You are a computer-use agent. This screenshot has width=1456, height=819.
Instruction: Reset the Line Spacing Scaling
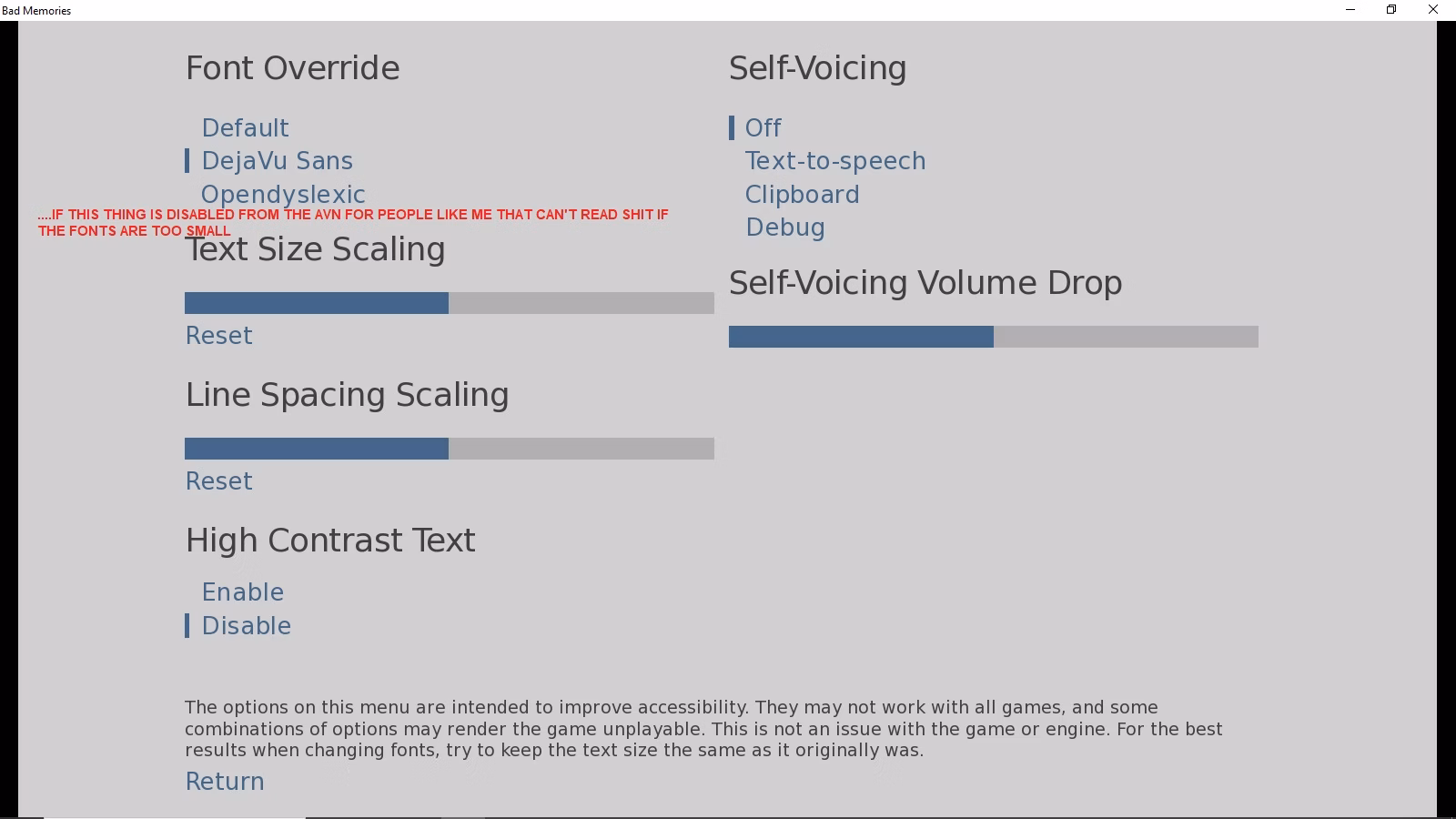(218, 481)
